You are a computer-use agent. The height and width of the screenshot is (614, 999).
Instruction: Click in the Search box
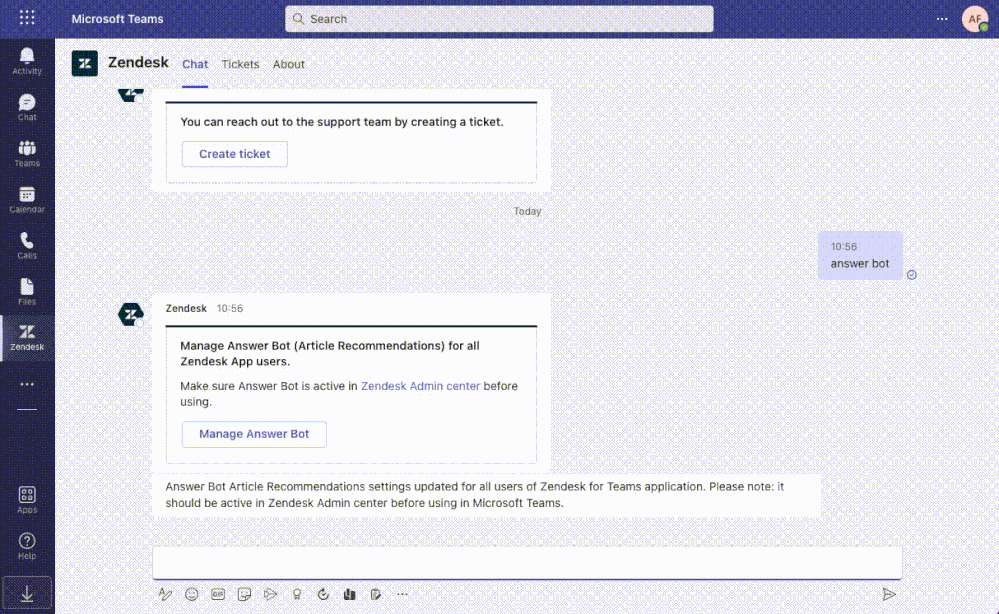[499, 19]
